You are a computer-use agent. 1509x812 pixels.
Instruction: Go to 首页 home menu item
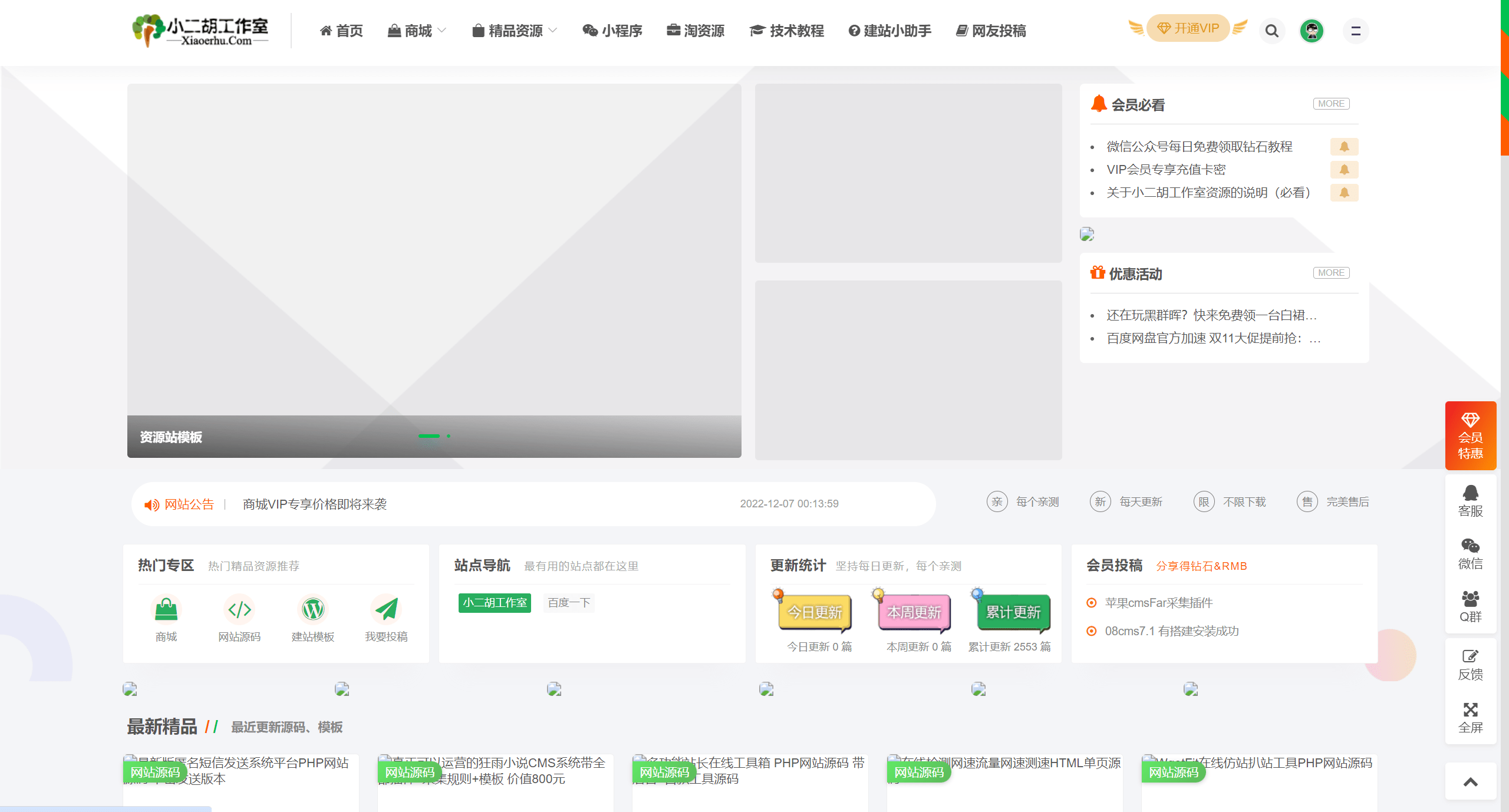pos(341,31)
